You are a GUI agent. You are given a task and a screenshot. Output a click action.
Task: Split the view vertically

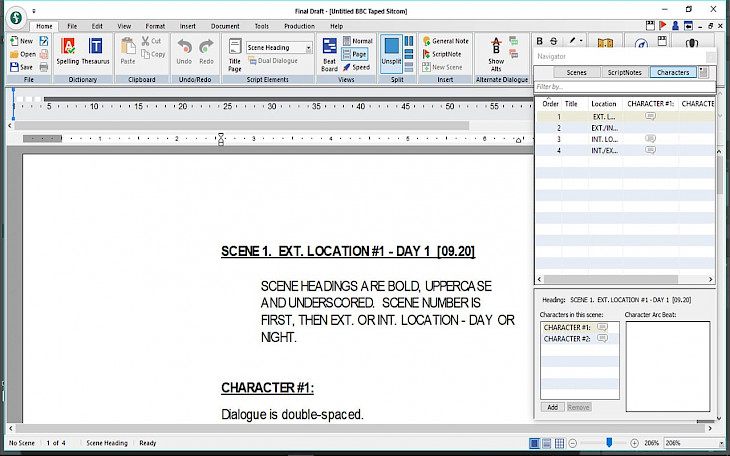pos(409,41)
